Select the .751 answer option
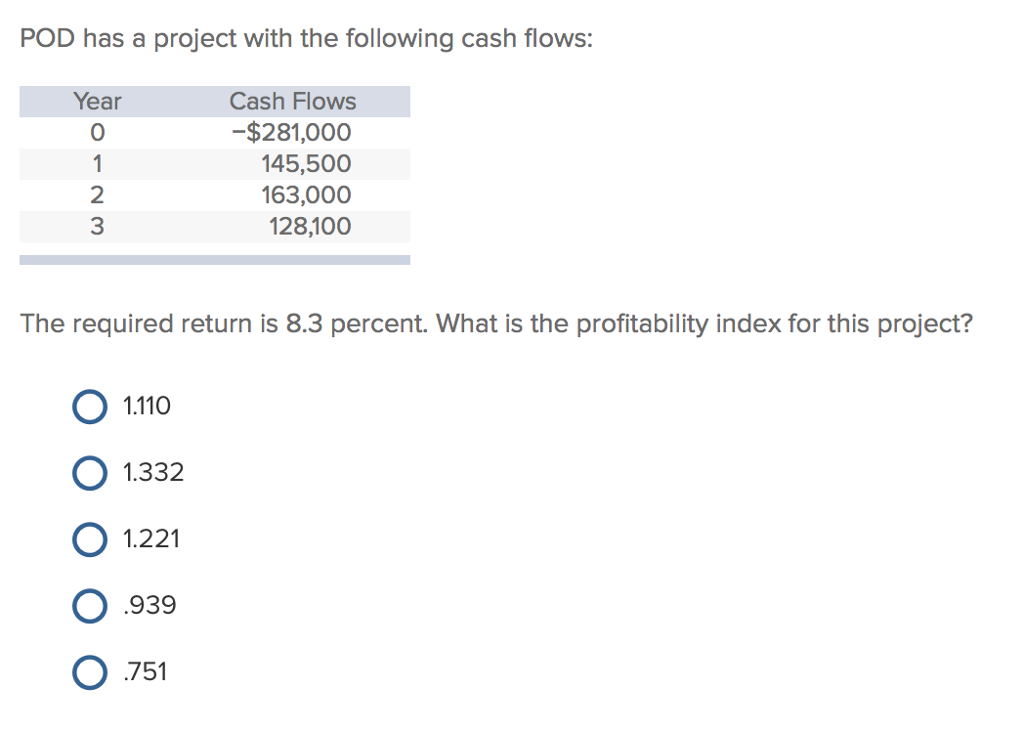Image resolution: width=1024 pixels, height=731 pixels. click(90, 671)
